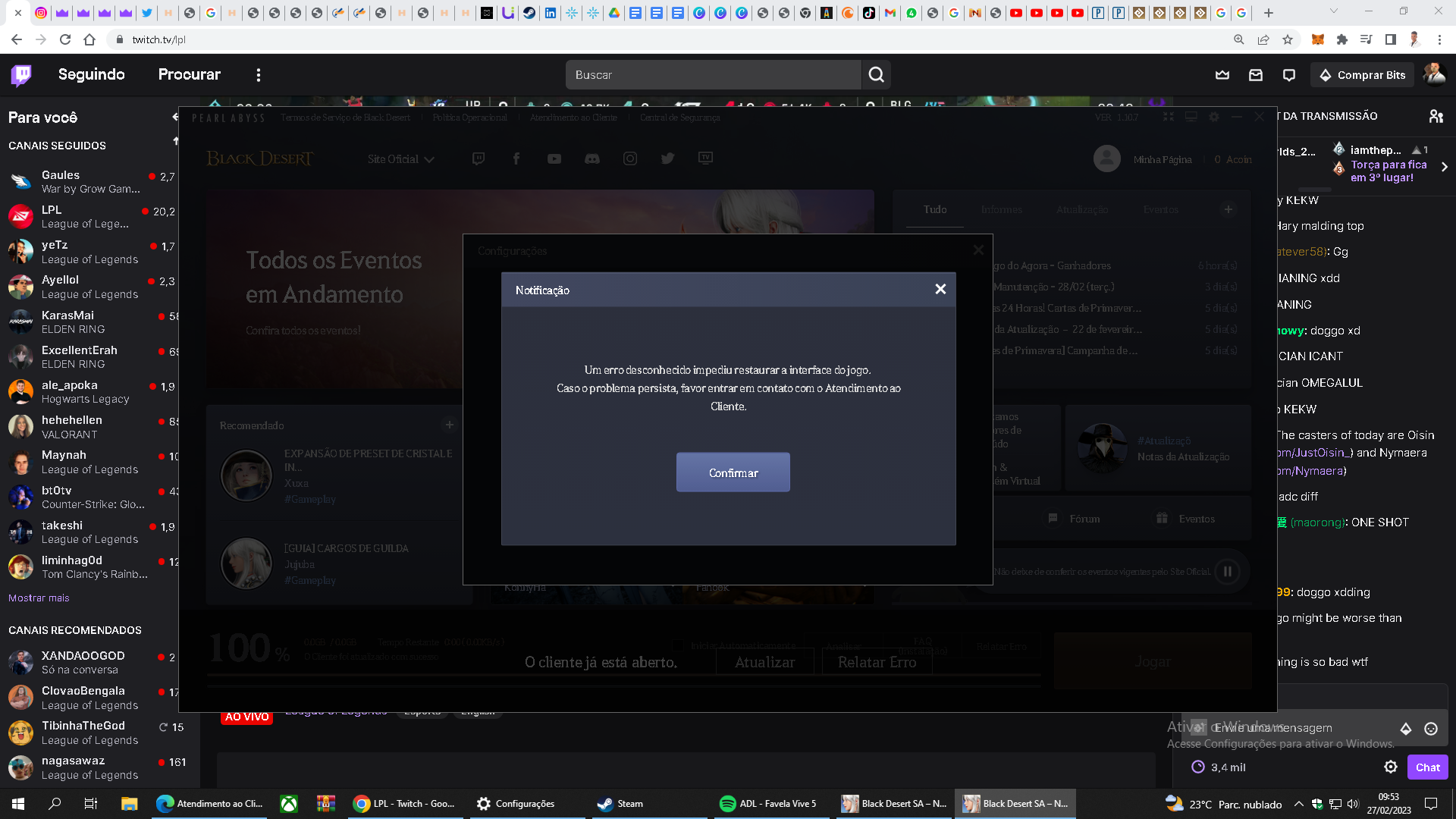The width and height of the screenshot is (1456, 819).
Task: Open the chat community users icon
Action: point(1436,116)
